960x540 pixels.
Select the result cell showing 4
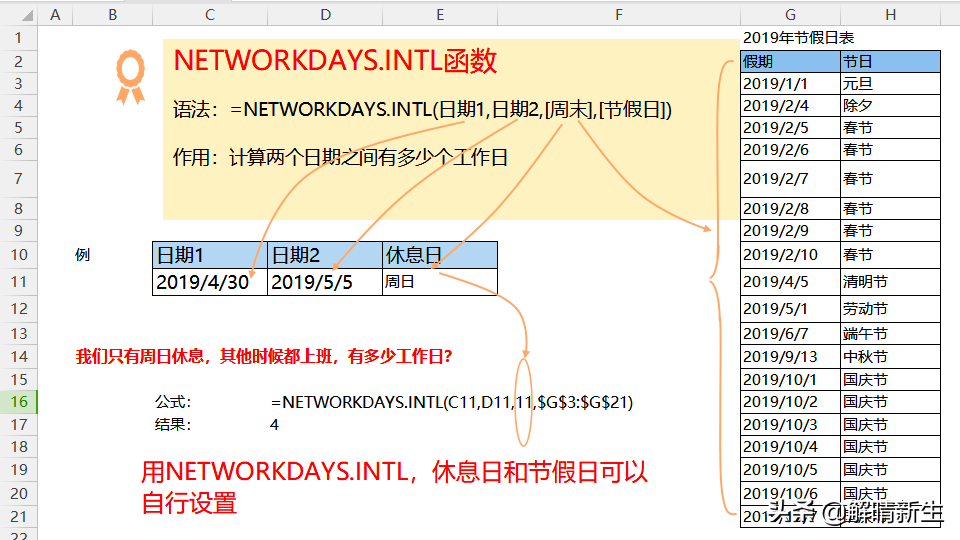(x=274, y=425)
